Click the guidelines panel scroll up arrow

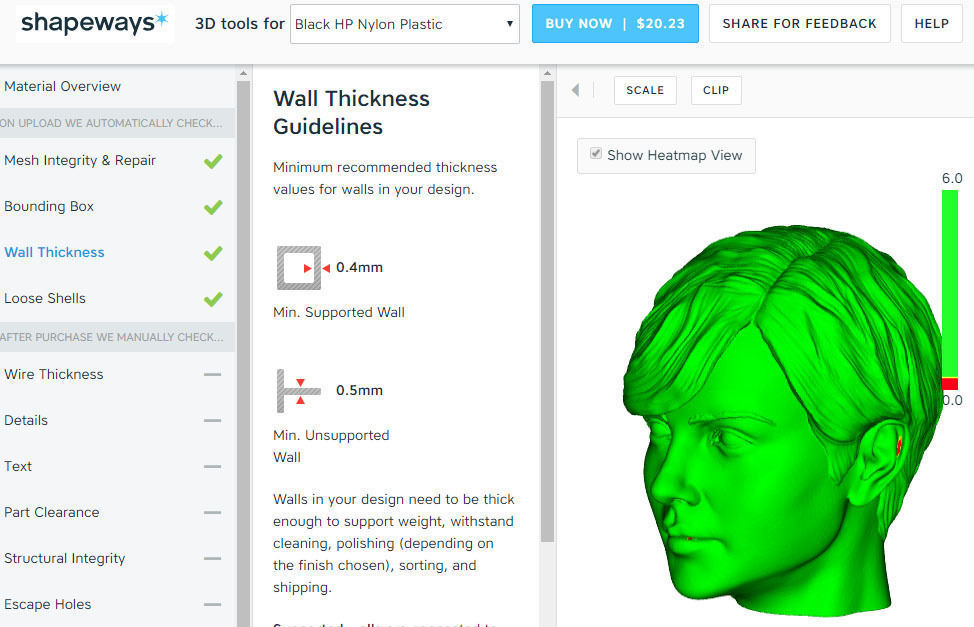547,73
